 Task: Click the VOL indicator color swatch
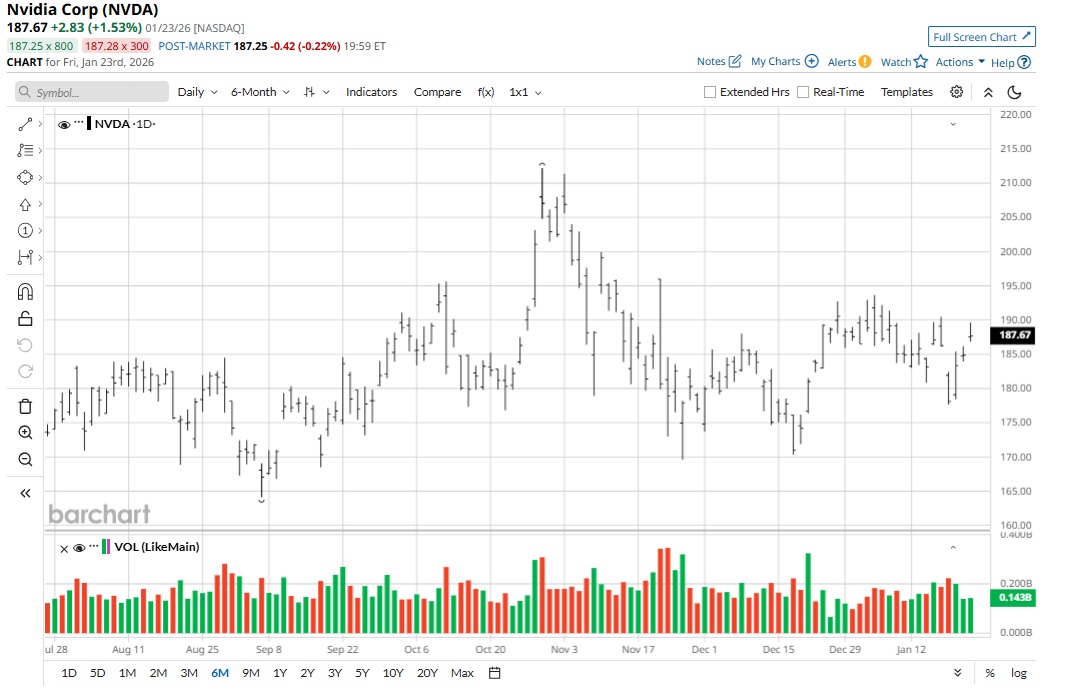click(x=106, y=547)
